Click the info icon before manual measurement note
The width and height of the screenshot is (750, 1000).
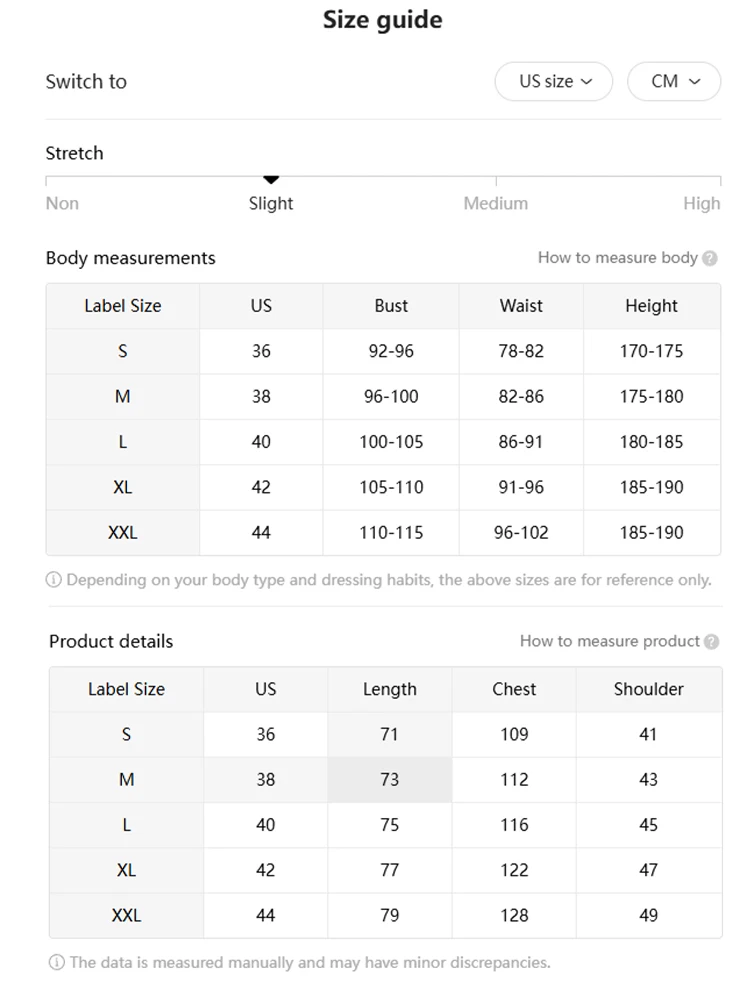(57, 963)
